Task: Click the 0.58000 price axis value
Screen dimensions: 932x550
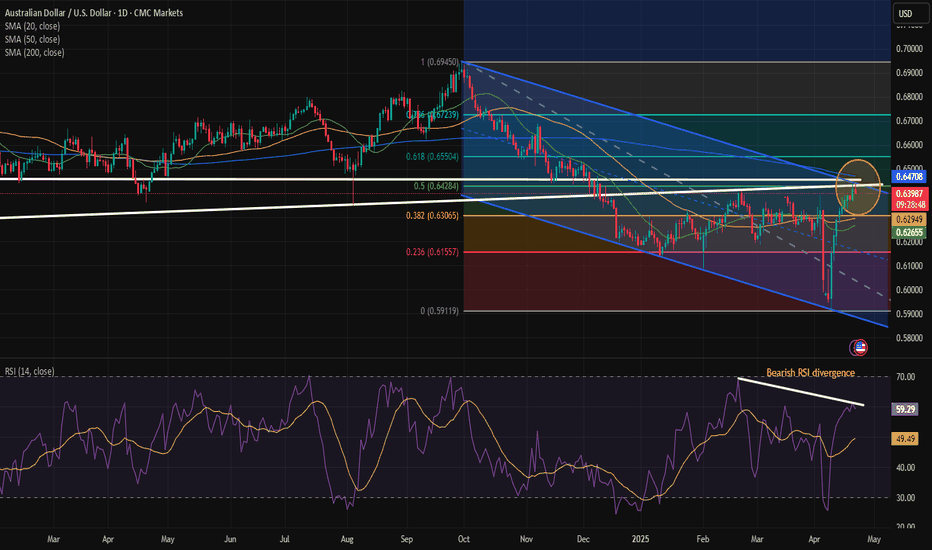Action: 909,338
